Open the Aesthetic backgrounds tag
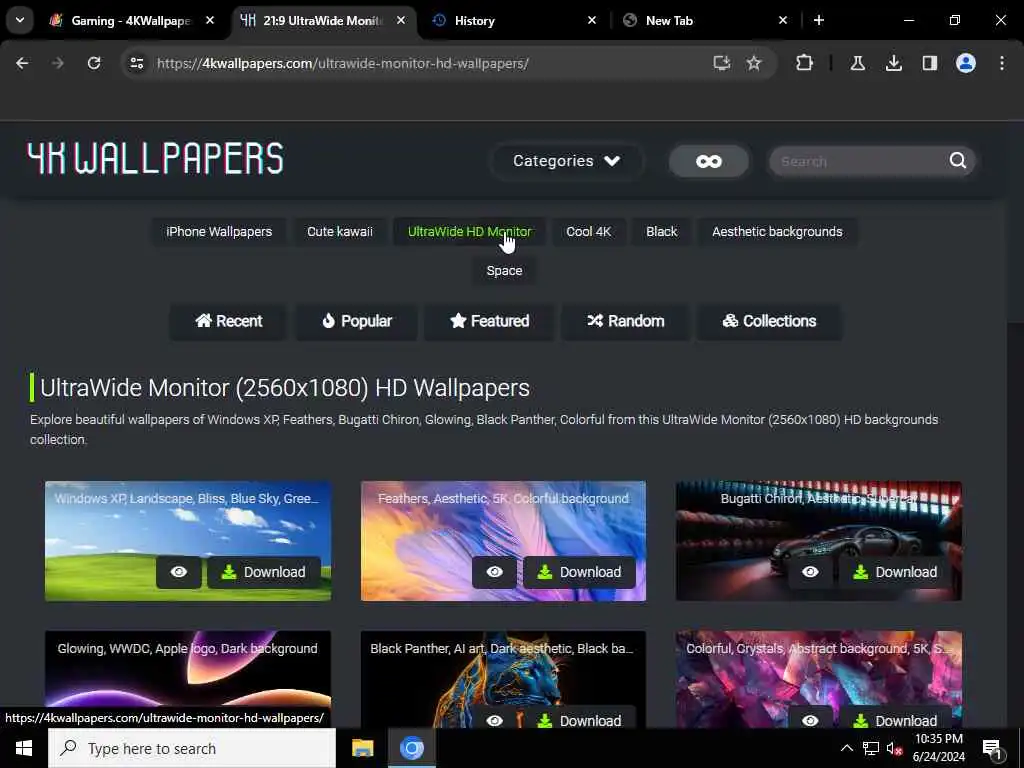Screen dimensions: 1024x768 click(x=777, y=232)
